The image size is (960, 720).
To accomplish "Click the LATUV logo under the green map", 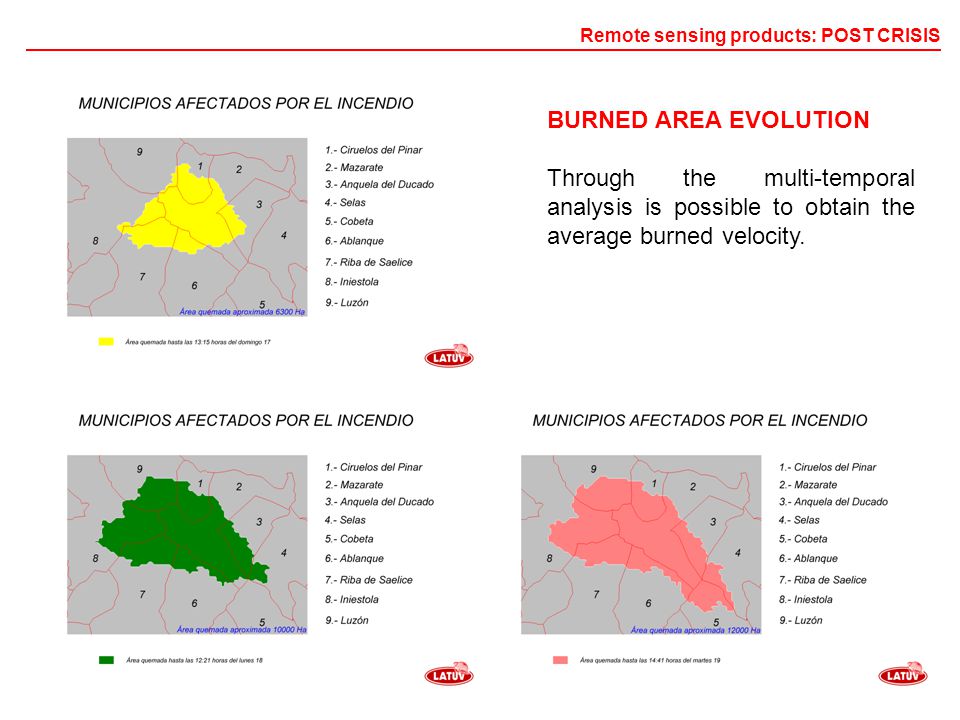I will coord(449,673).
